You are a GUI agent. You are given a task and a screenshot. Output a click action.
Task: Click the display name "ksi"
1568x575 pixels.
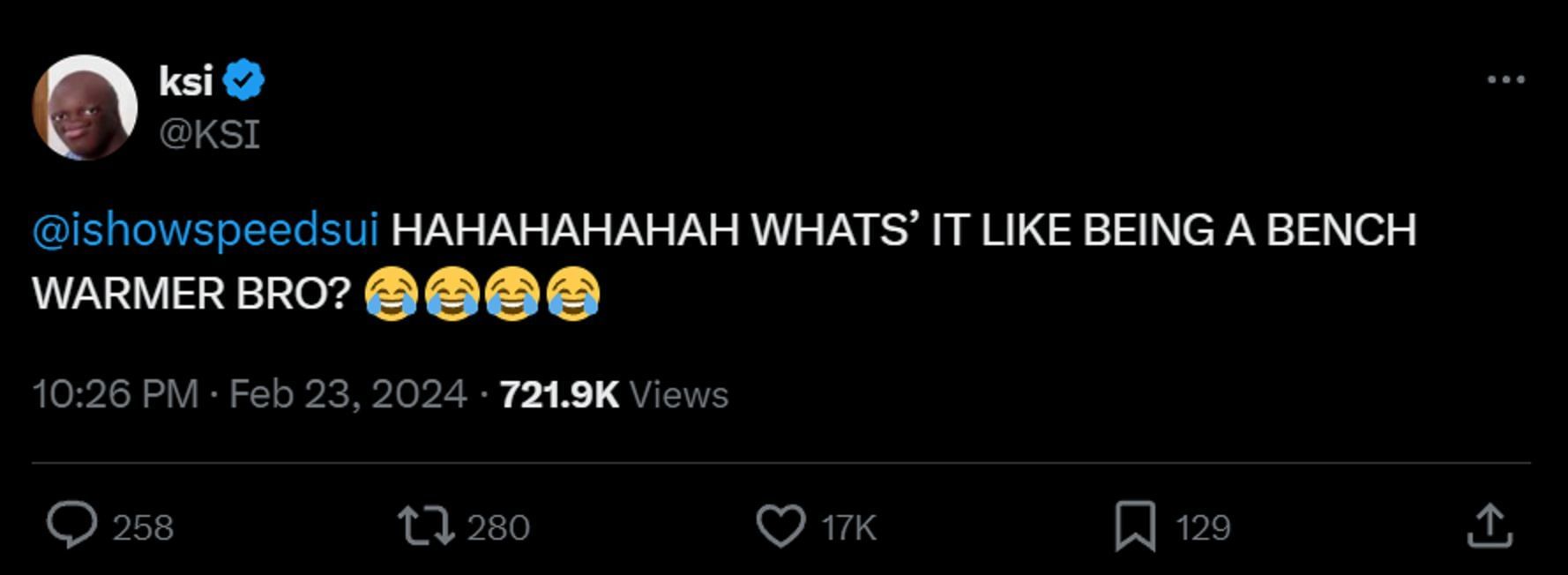(186, 81)
